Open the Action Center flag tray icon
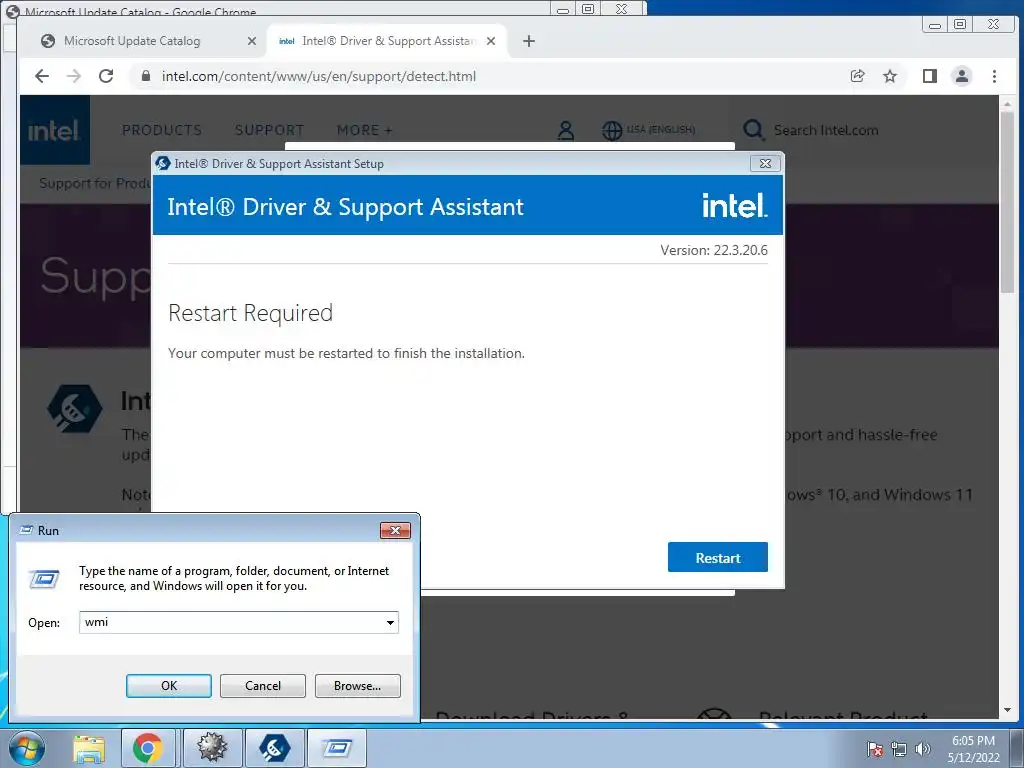The height and width of the screenshot is (768, 1024). (875, 749)
